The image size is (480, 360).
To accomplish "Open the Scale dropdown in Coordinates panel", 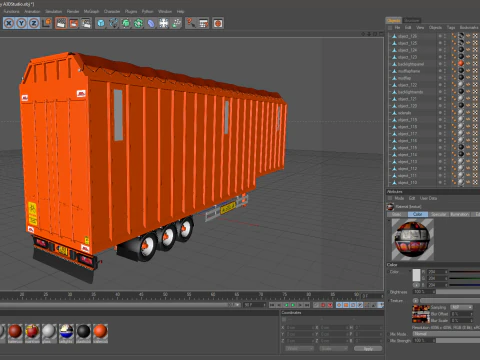I will pyautogui.click(x=333, y=349).
